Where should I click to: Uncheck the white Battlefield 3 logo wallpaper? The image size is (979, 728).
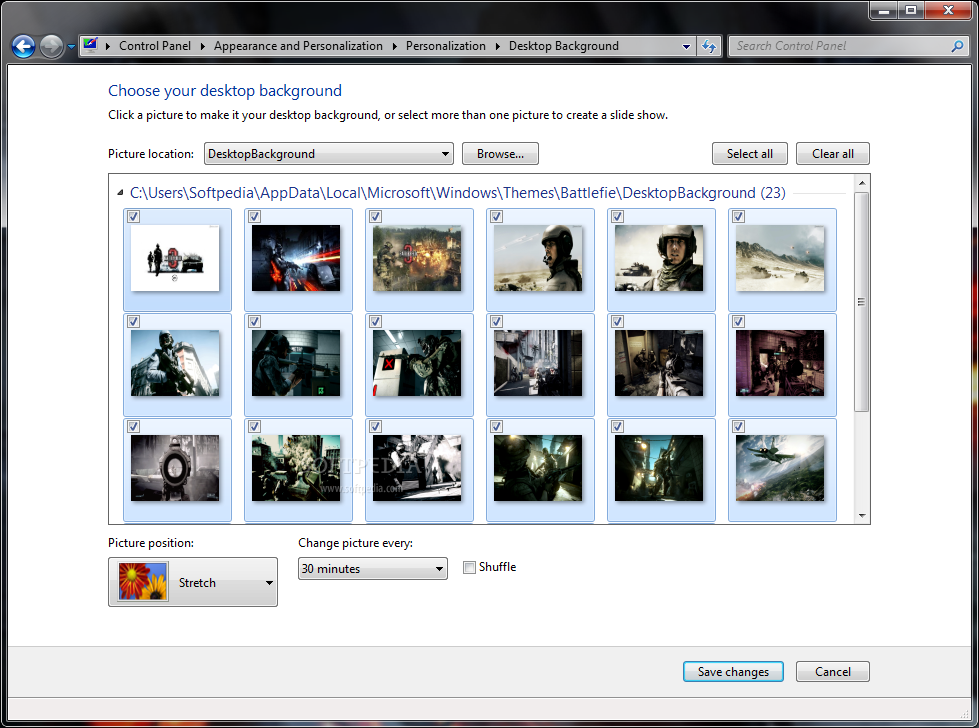click(134, 217)
